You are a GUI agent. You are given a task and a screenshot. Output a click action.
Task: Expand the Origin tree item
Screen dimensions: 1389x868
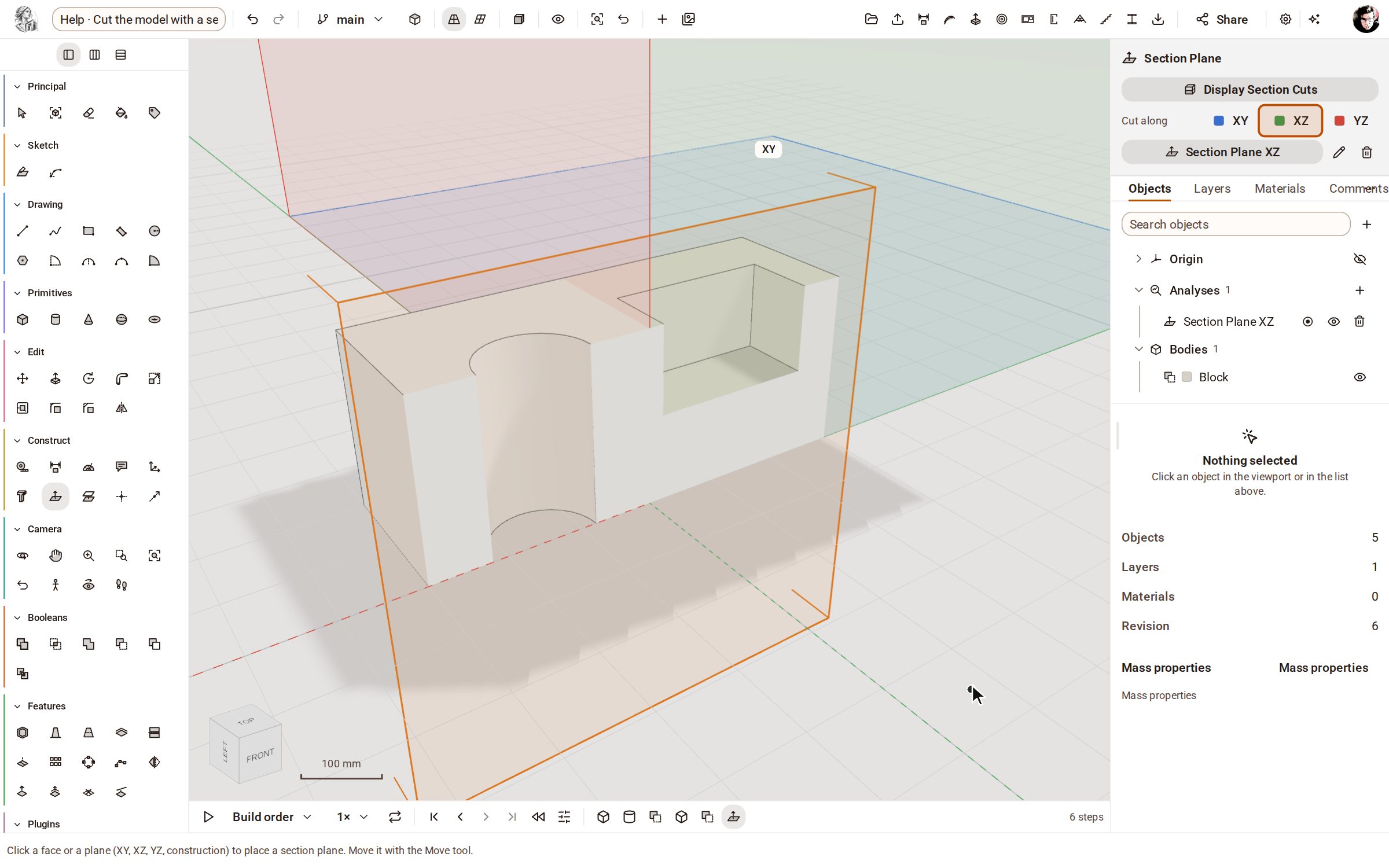click(1138, 259)
